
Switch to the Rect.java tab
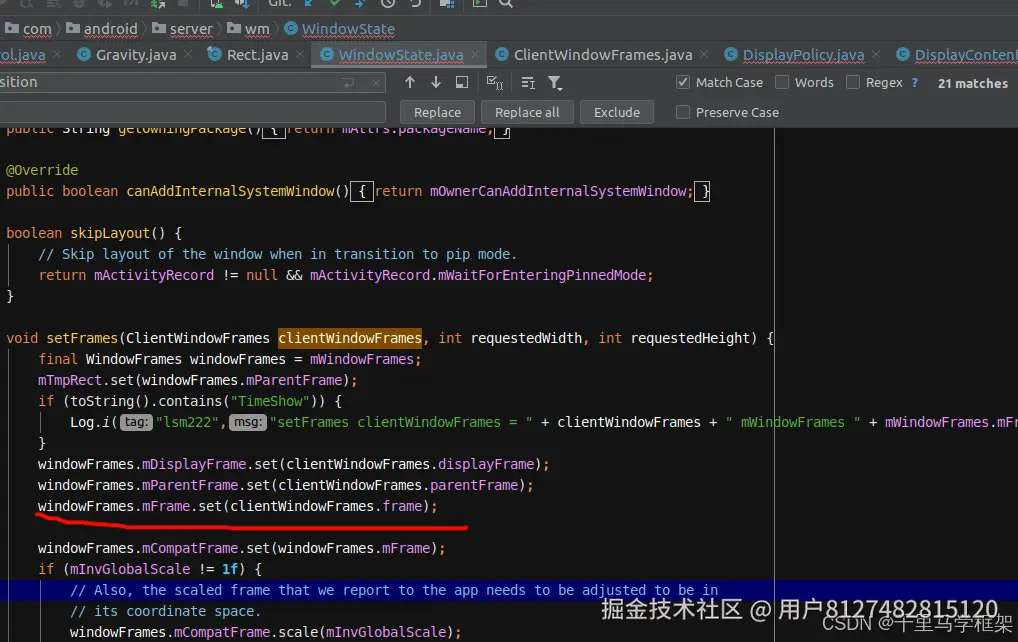click(257, 55)
